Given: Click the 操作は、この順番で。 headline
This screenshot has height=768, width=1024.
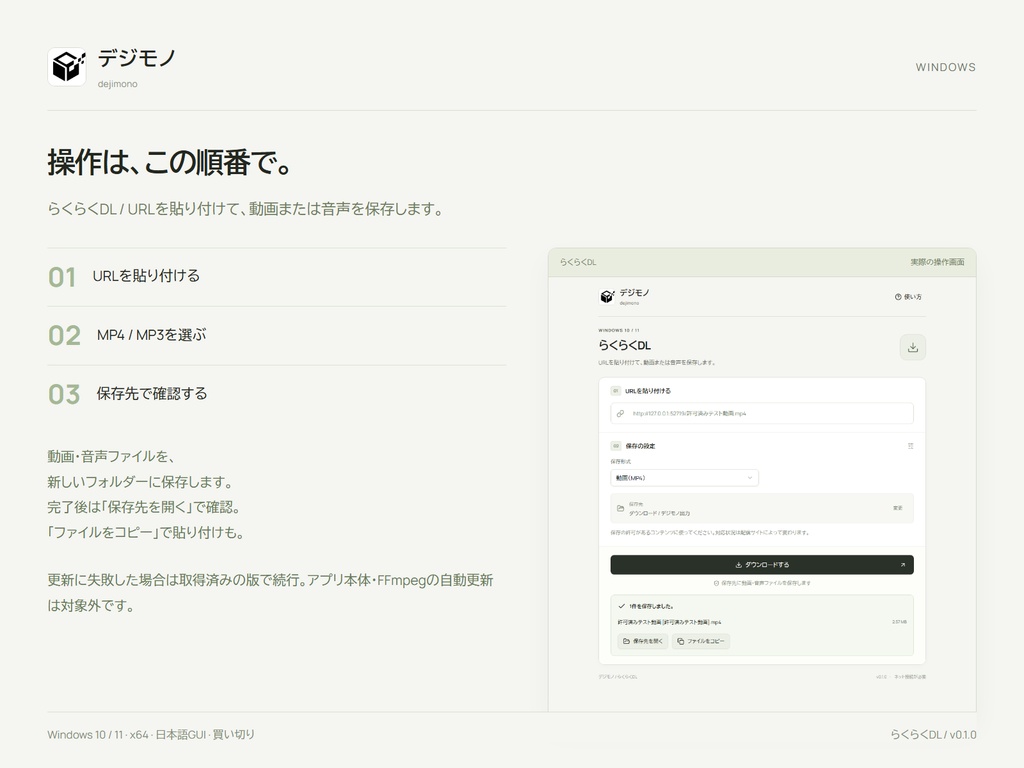Looking at the screenshot, I should click(169, 162).
